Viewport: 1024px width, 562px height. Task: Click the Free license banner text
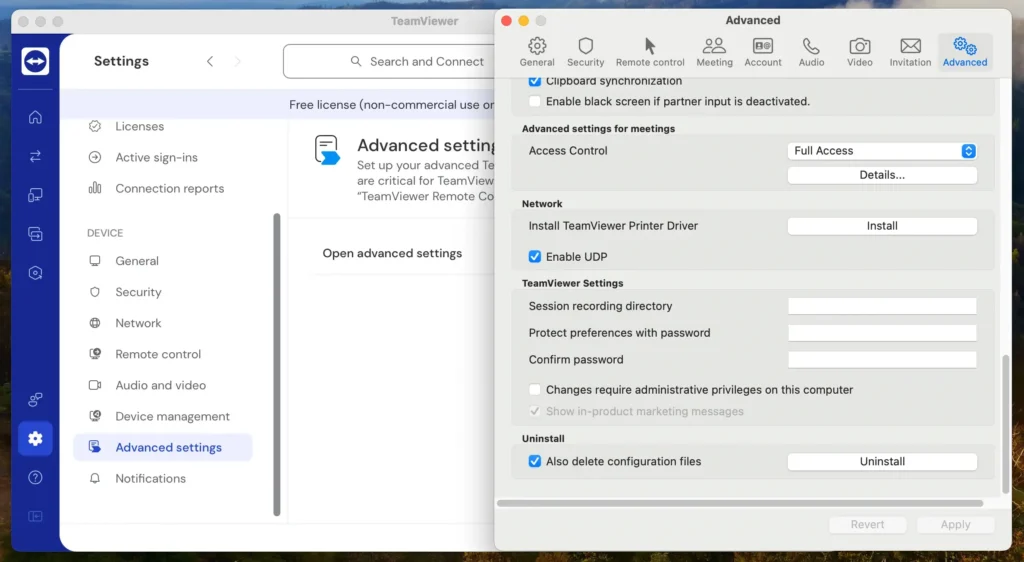(x=391, y=105)
